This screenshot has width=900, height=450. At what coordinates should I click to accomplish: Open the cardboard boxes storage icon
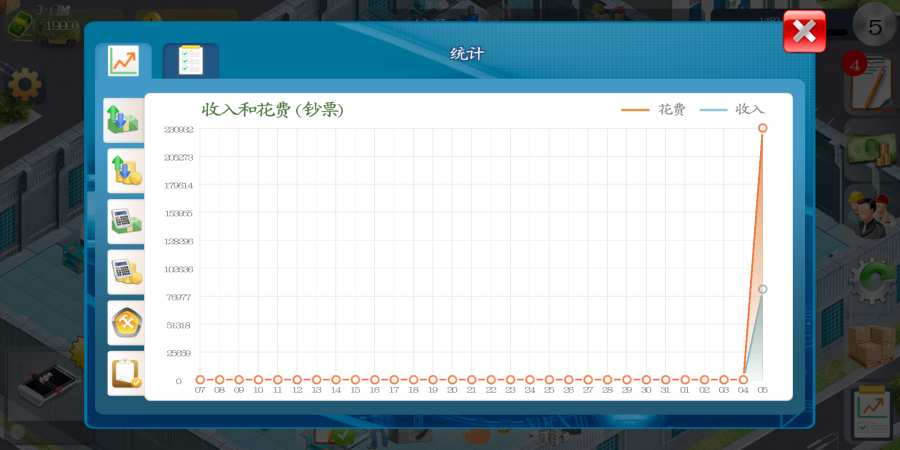[871, 345]
